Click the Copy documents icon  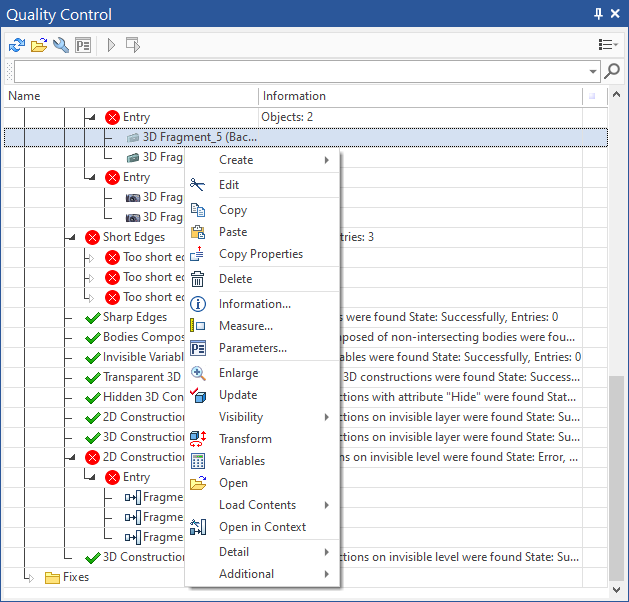(197, 210)
